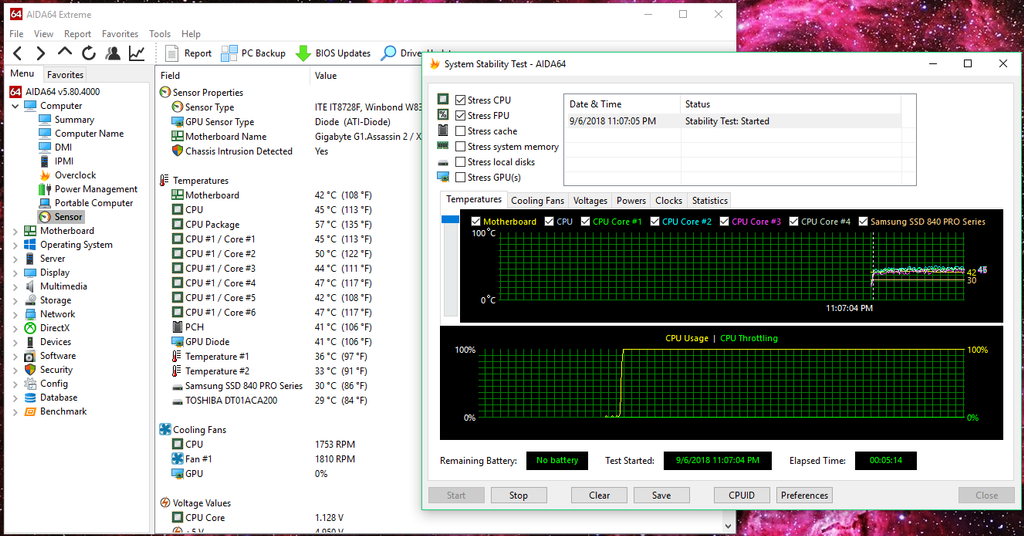Uncheck the Stress CPU checkbox

click(x=460, y=100)
